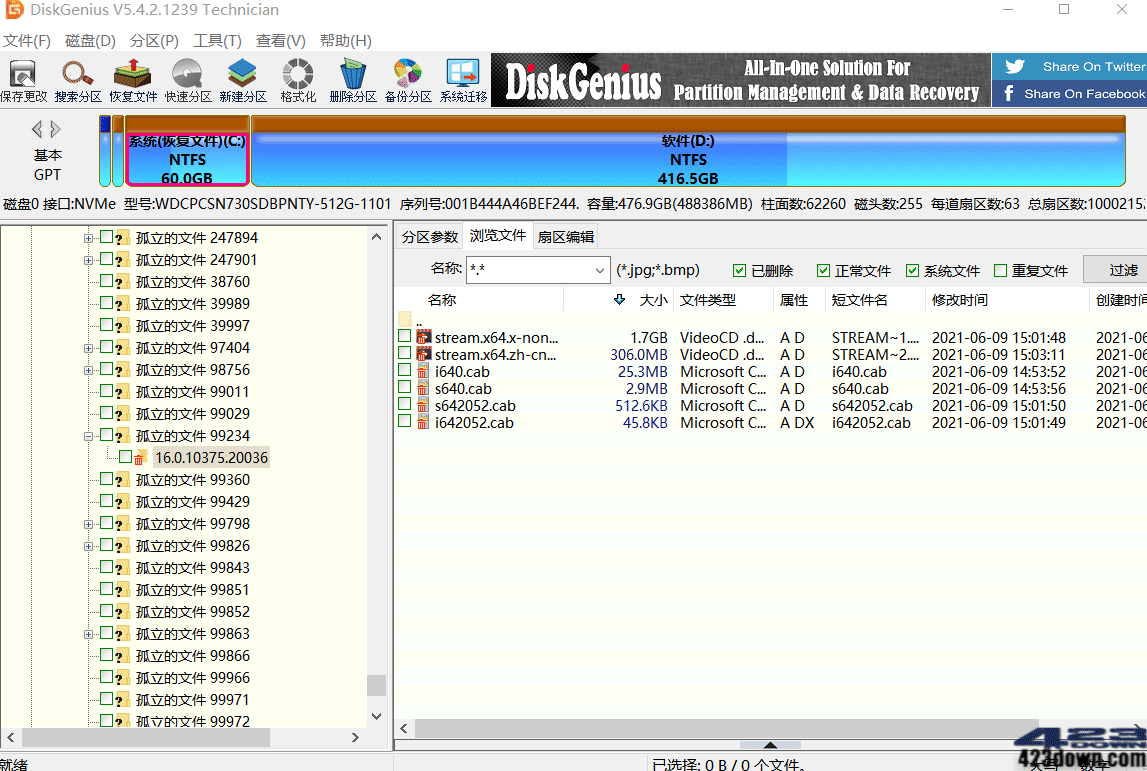1147x771 pixels.
Task: Click the folder icon of 孤立的文件 247894
Action: pyautogui.click(x=123, y=238)
